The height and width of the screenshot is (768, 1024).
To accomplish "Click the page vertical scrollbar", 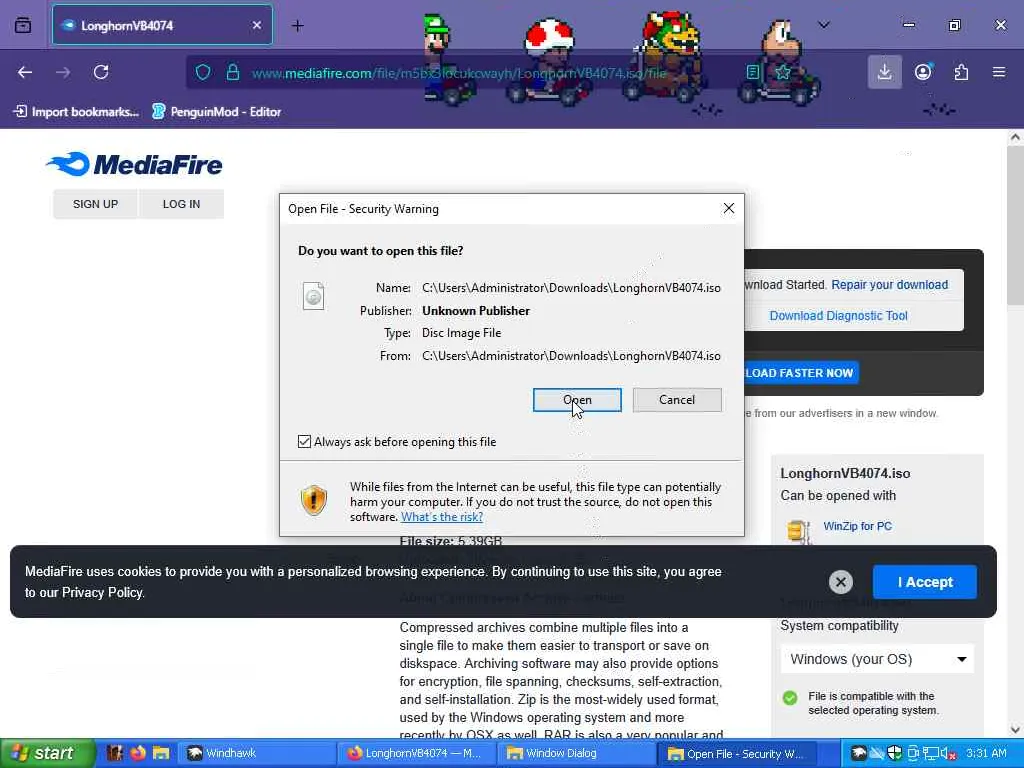I will coord(1015,225).
